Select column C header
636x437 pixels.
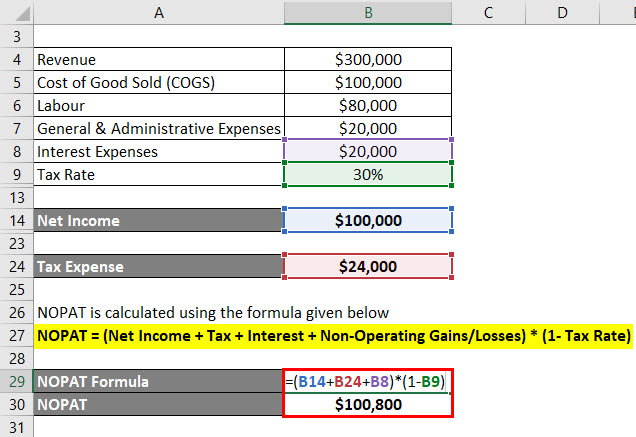coord(488,12)
